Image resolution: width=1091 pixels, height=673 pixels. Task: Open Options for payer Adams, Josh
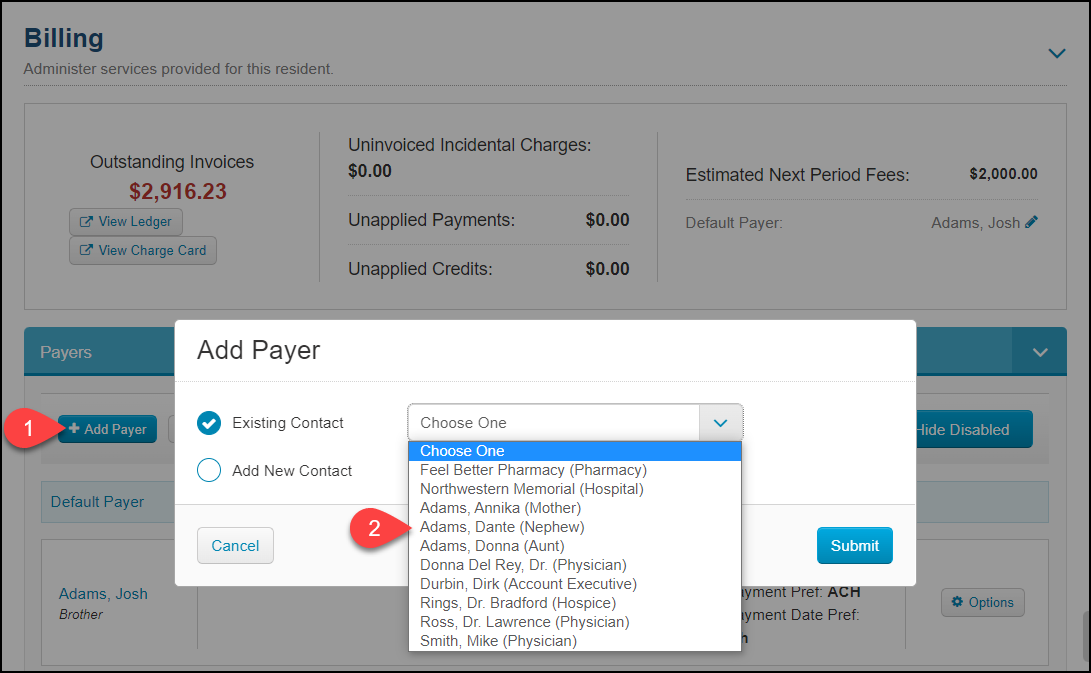tap(982, 602)
